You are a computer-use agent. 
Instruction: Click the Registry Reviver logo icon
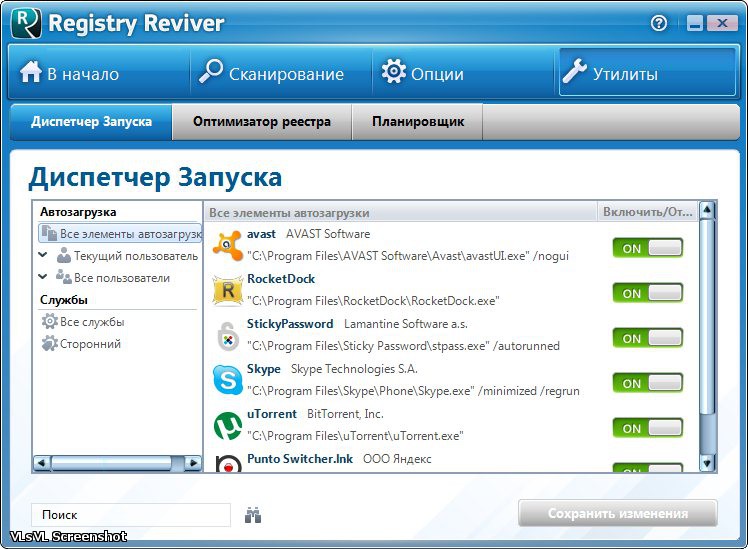[x=26, y=22]
